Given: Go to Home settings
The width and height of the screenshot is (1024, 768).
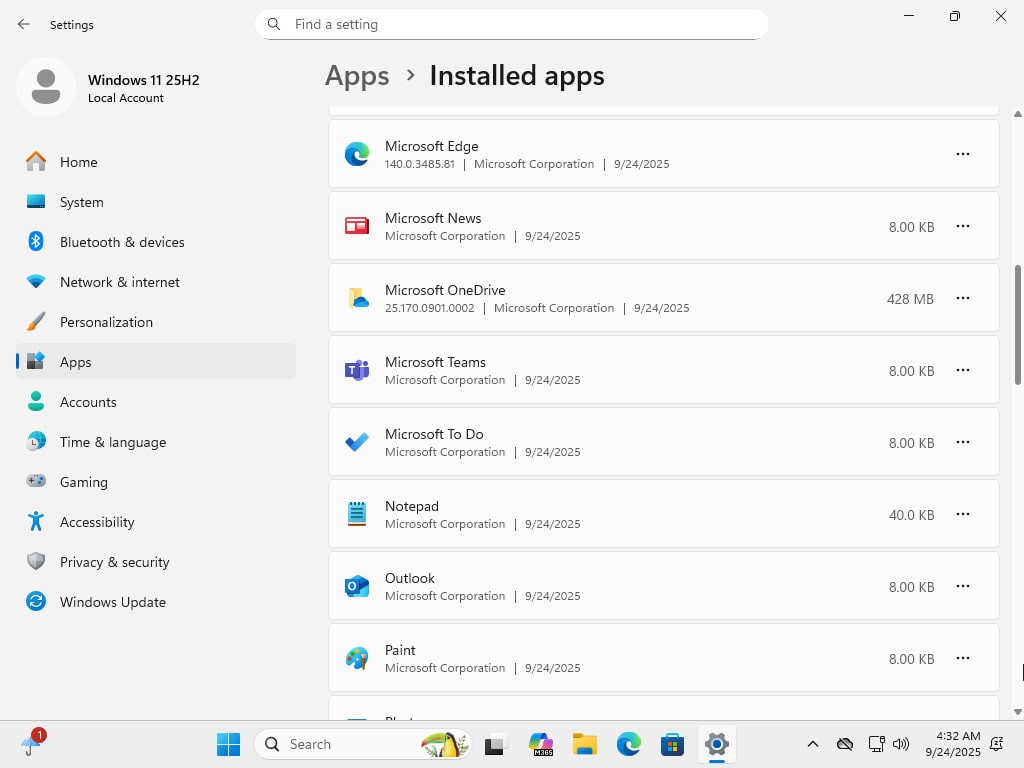Looking at the screenshot, I should 156,162.
